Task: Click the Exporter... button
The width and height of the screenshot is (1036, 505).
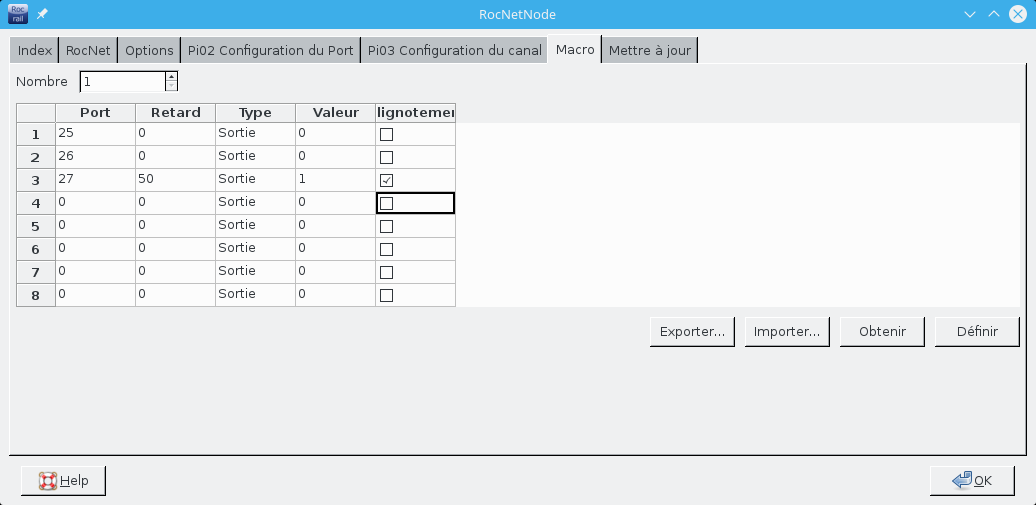Action: coord(693,332)
